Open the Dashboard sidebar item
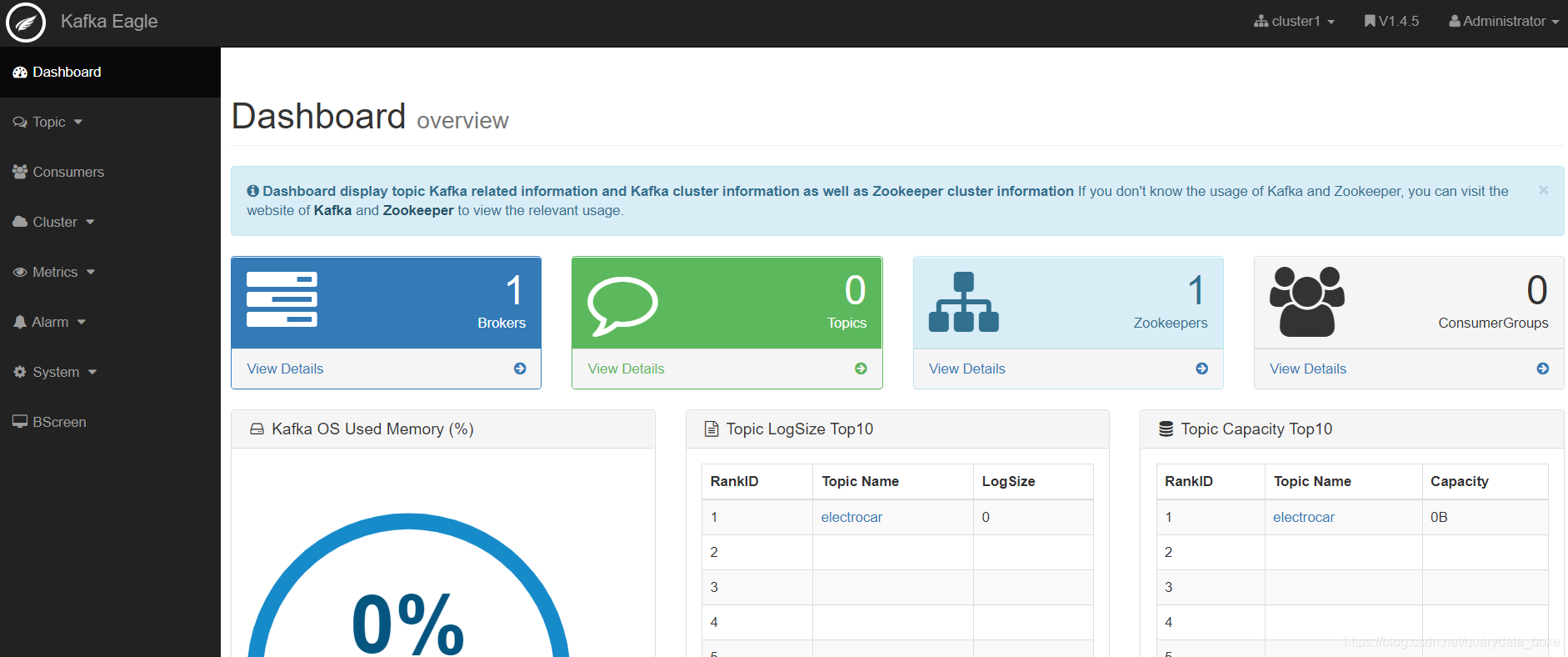Viewport: 1568px width, 657px height. [110, 72]
